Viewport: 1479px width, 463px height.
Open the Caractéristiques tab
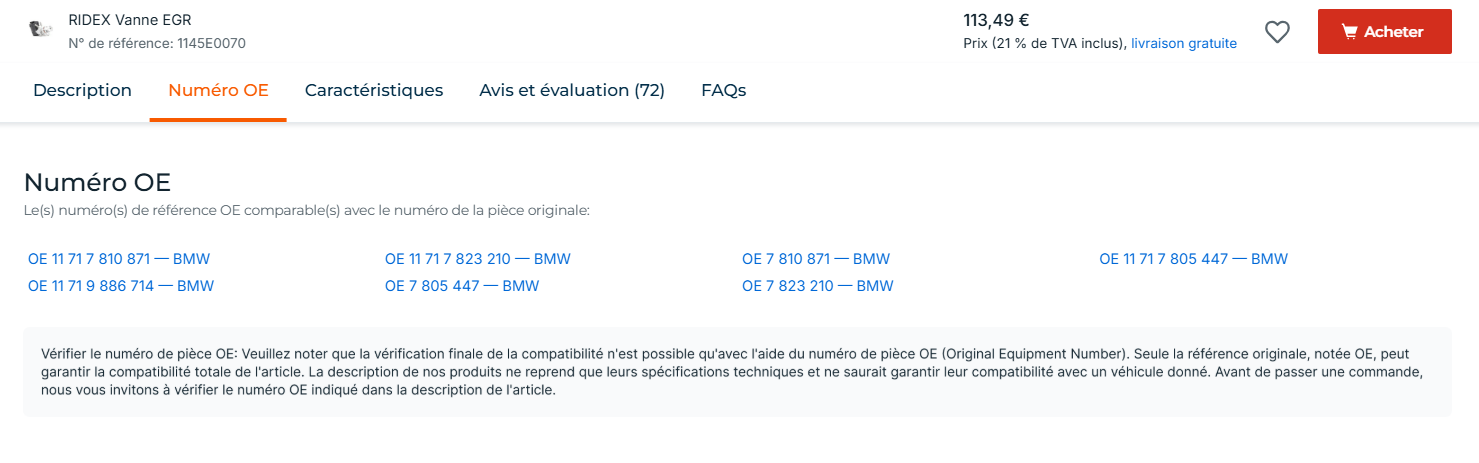[x=374, y=90]
